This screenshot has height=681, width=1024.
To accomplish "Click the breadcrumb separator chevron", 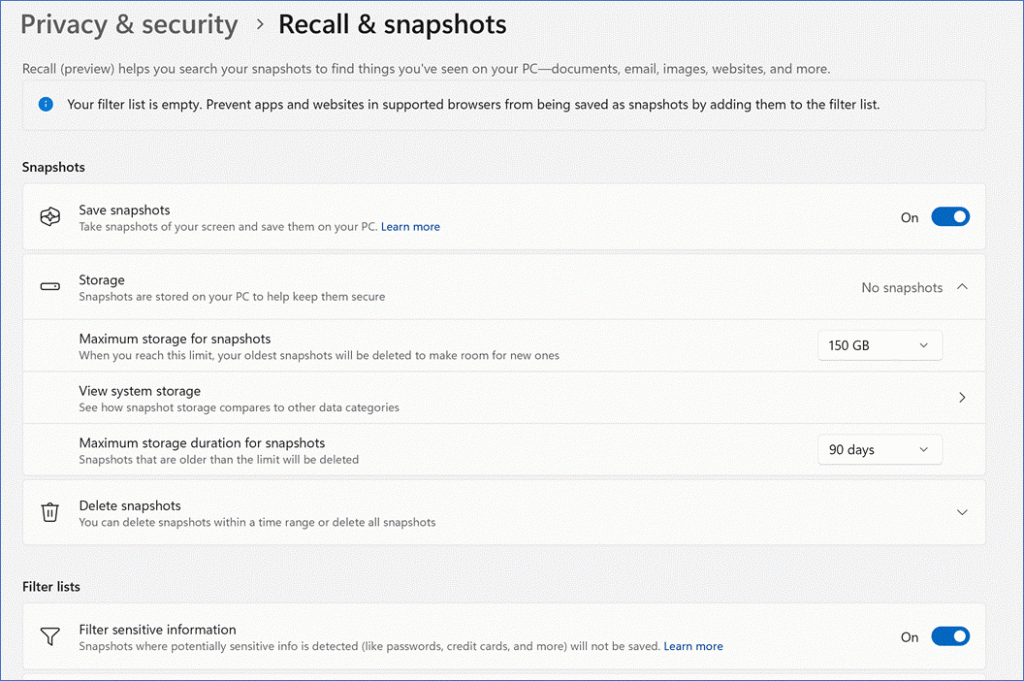I will [260, 25].
